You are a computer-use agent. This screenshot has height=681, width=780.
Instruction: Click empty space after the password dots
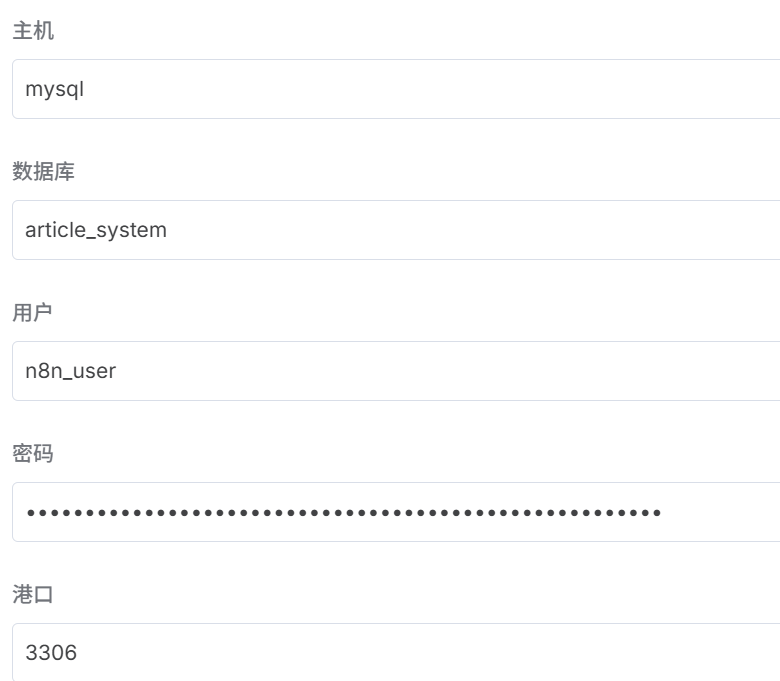click(720, 512)
